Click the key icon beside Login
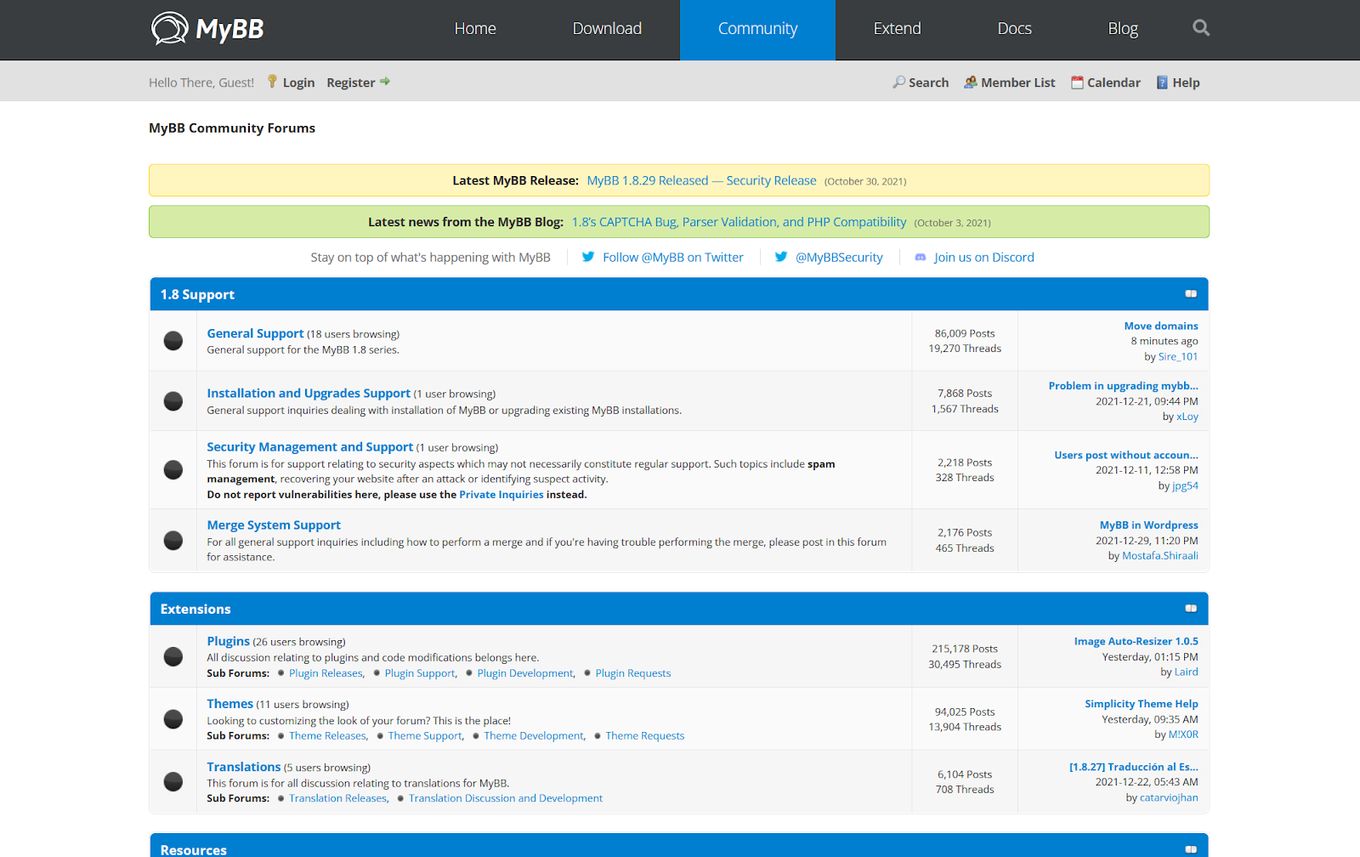This screenshot has height=857, width=1360. (272, 82)
